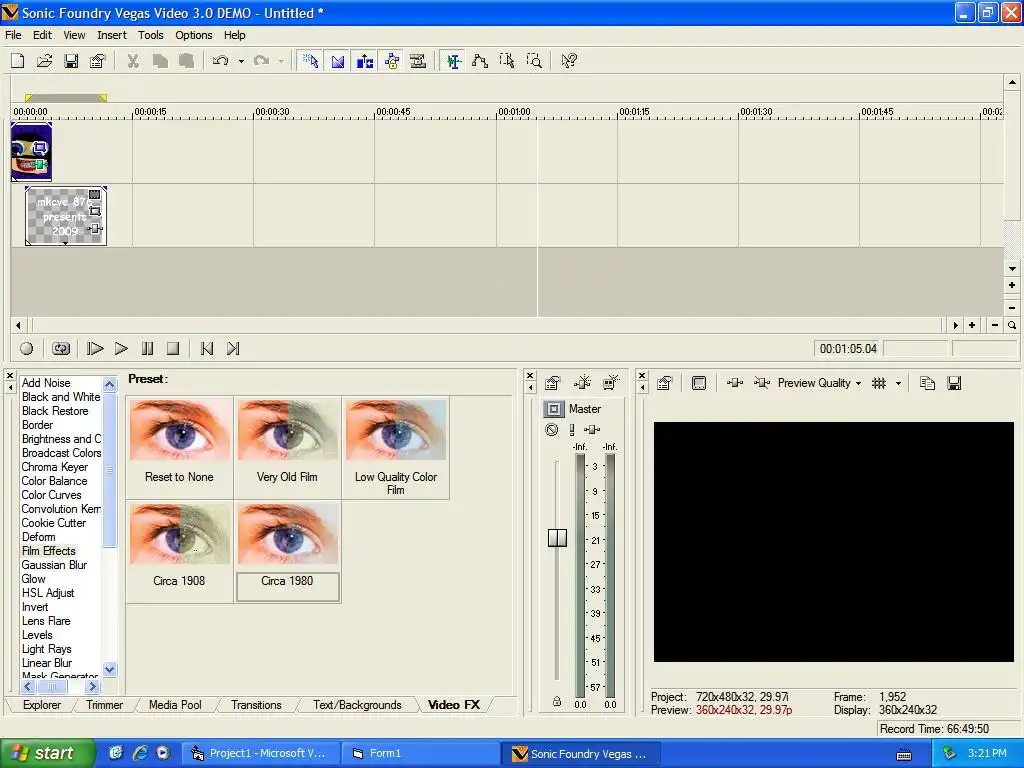Toggle loop playback button
Viewport: 1024px width, 768px height.
coord(61,349)
